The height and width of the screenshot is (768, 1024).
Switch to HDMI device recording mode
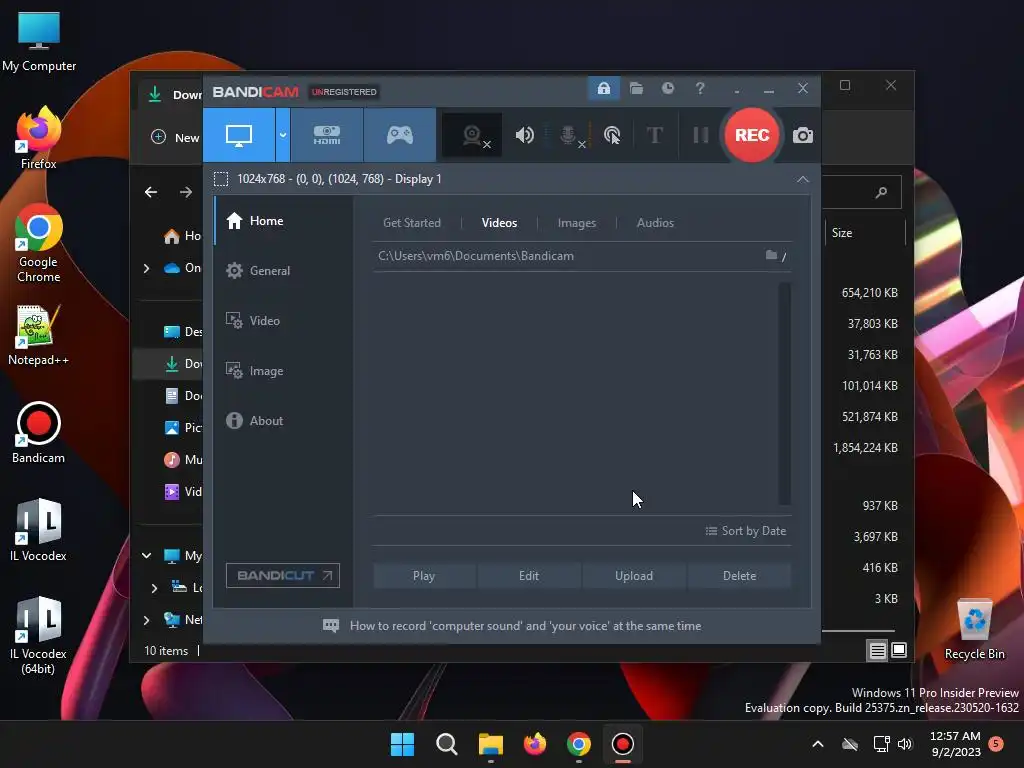coord(327,135)
